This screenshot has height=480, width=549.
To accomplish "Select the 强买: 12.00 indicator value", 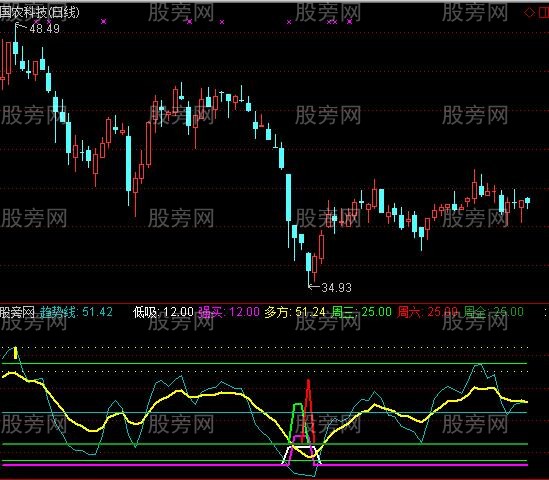I will click(229, 312).
